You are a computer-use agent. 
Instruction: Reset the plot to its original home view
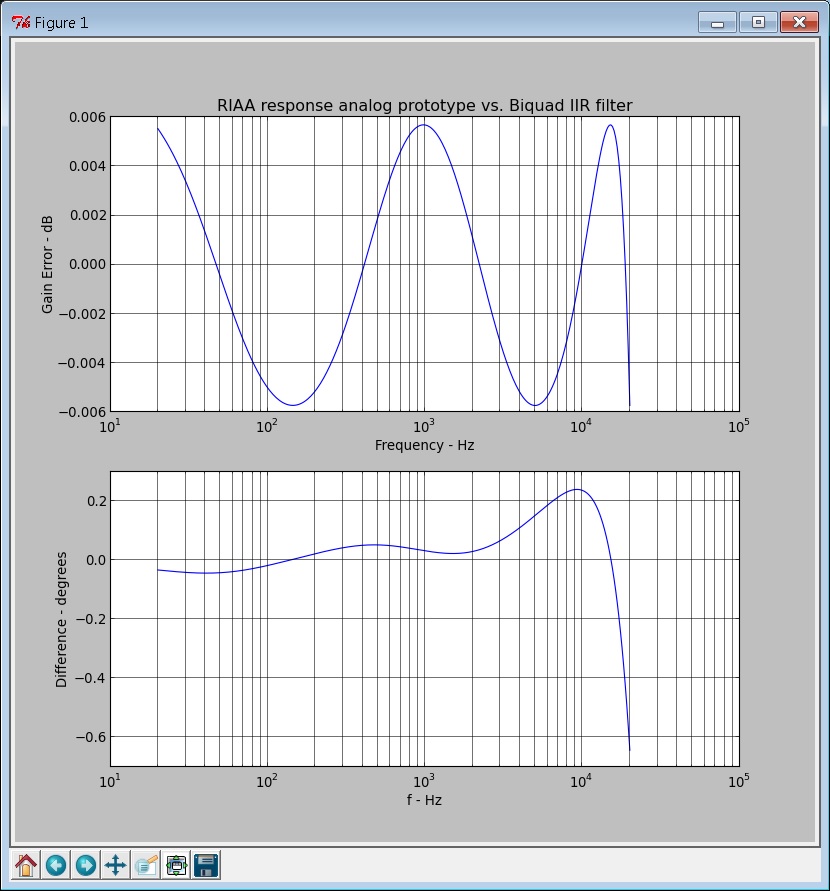tap(26, 865)
